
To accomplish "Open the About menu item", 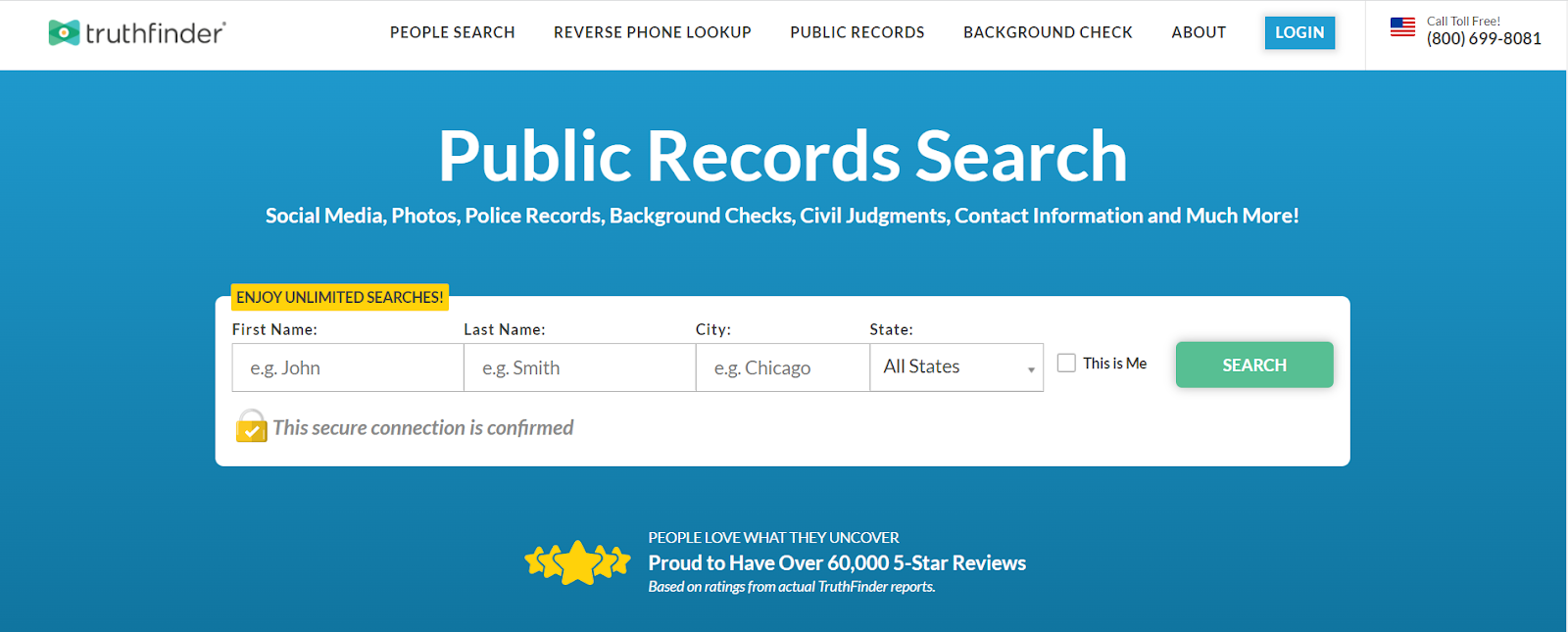I will click(1199, 32).
